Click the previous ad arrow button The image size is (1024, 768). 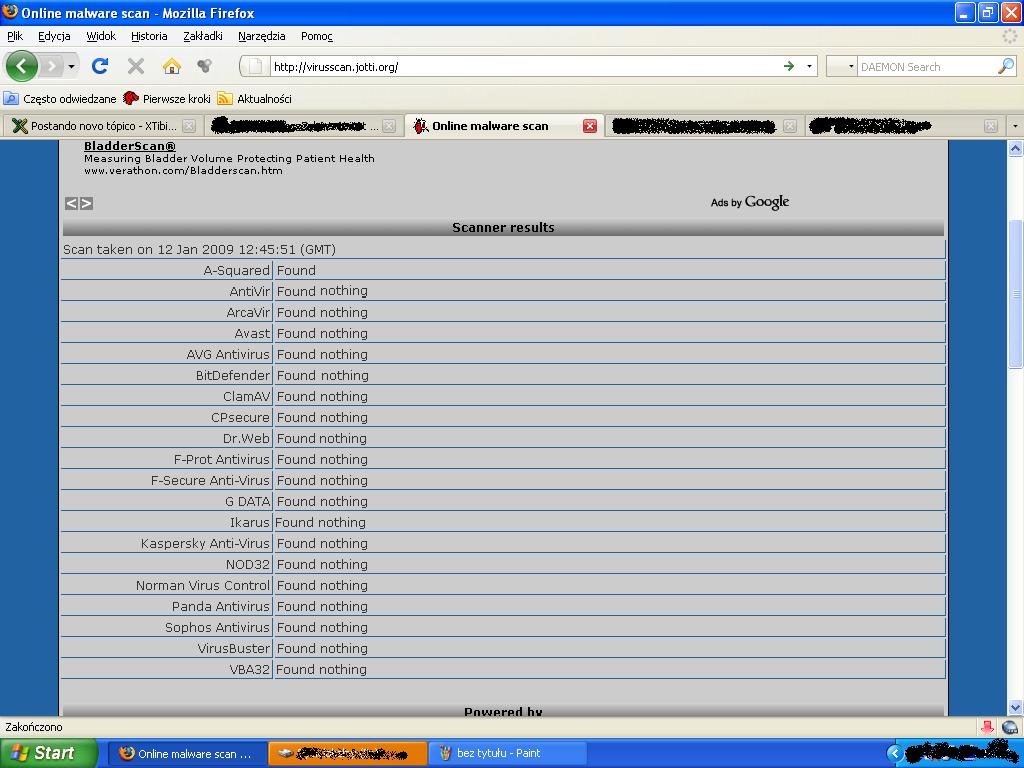point(71,204)
